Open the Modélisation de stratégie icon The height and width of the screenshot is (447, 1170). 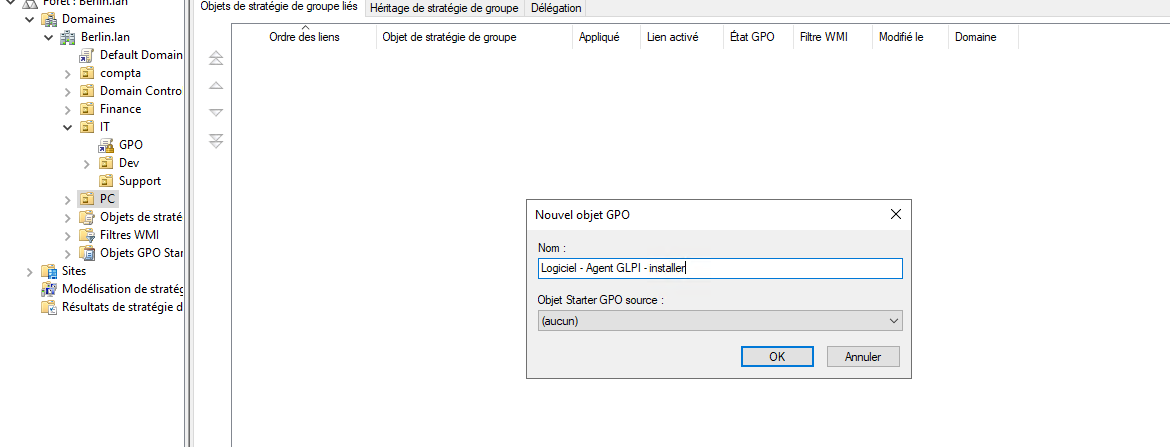coord(49,289)
